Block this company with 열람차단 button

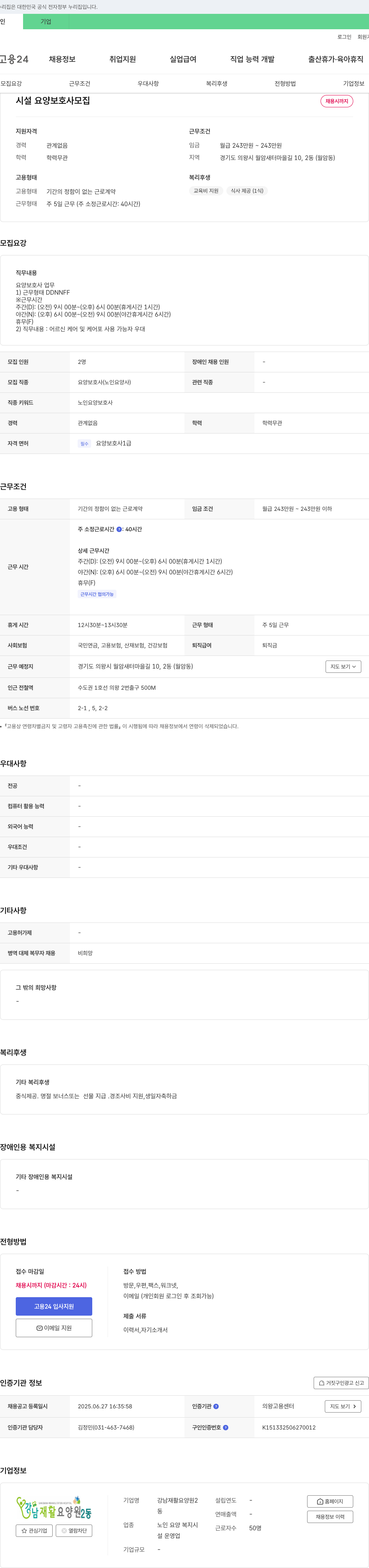click(x=74, y=1530)
